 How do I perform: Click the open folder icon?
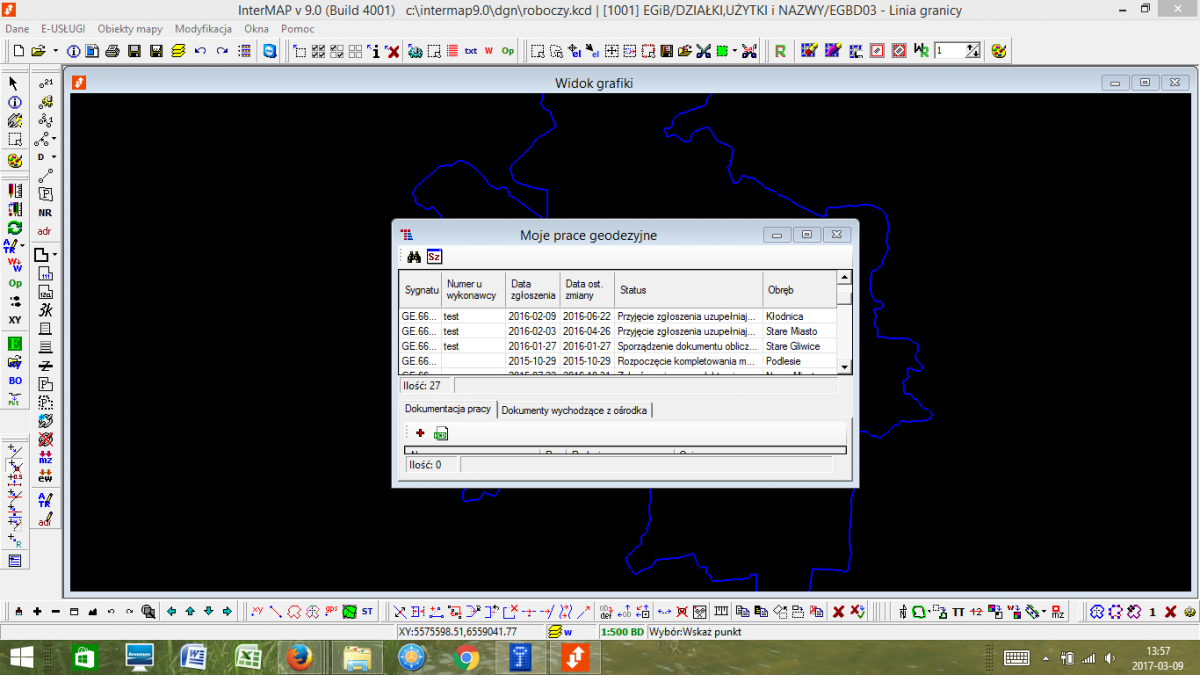38,50
